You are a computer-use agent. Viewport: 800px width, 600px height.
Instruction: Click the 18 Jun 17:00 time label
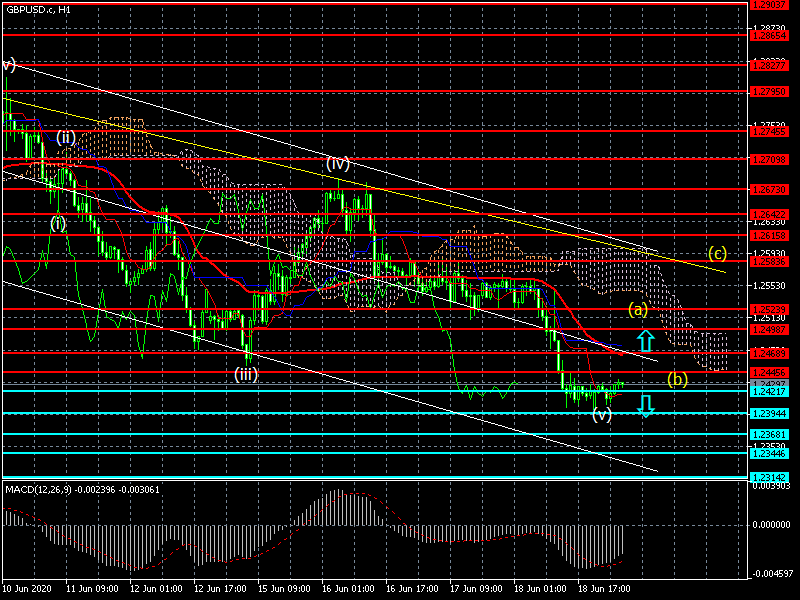click(604, 589)
